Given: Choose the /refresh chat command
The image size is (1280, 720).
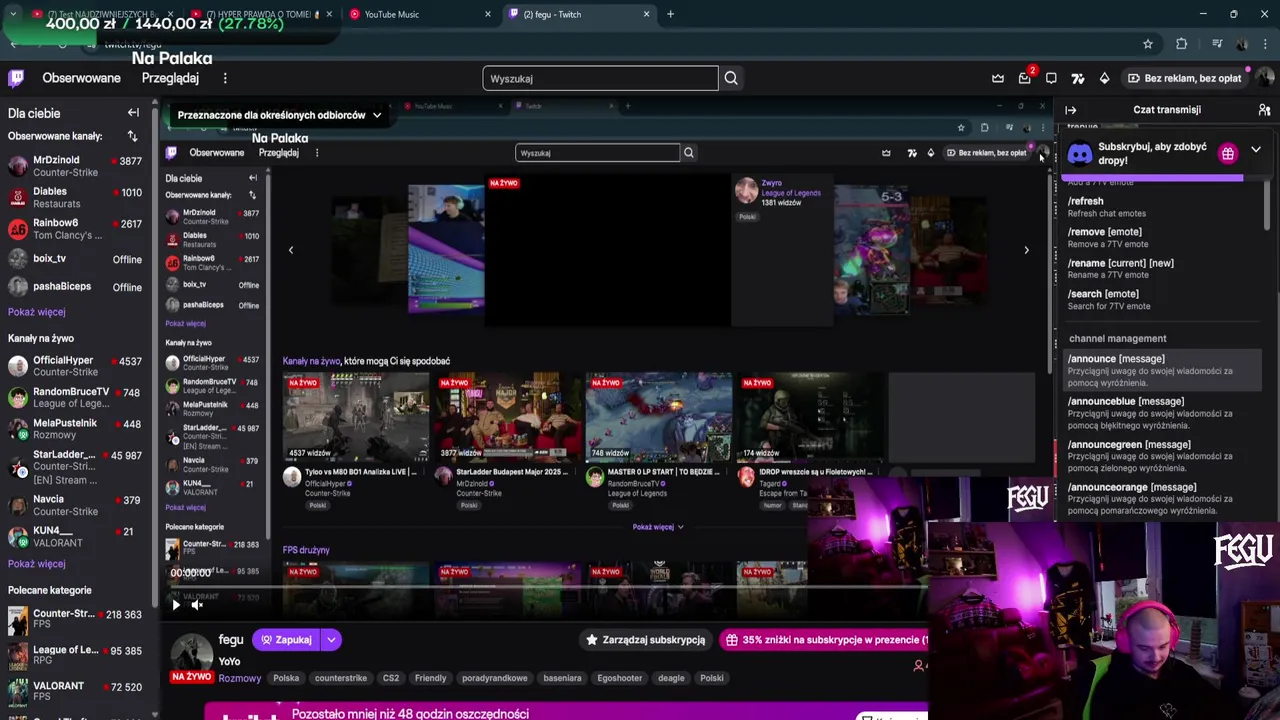Looking at the screenshot, I should 1160,207.
